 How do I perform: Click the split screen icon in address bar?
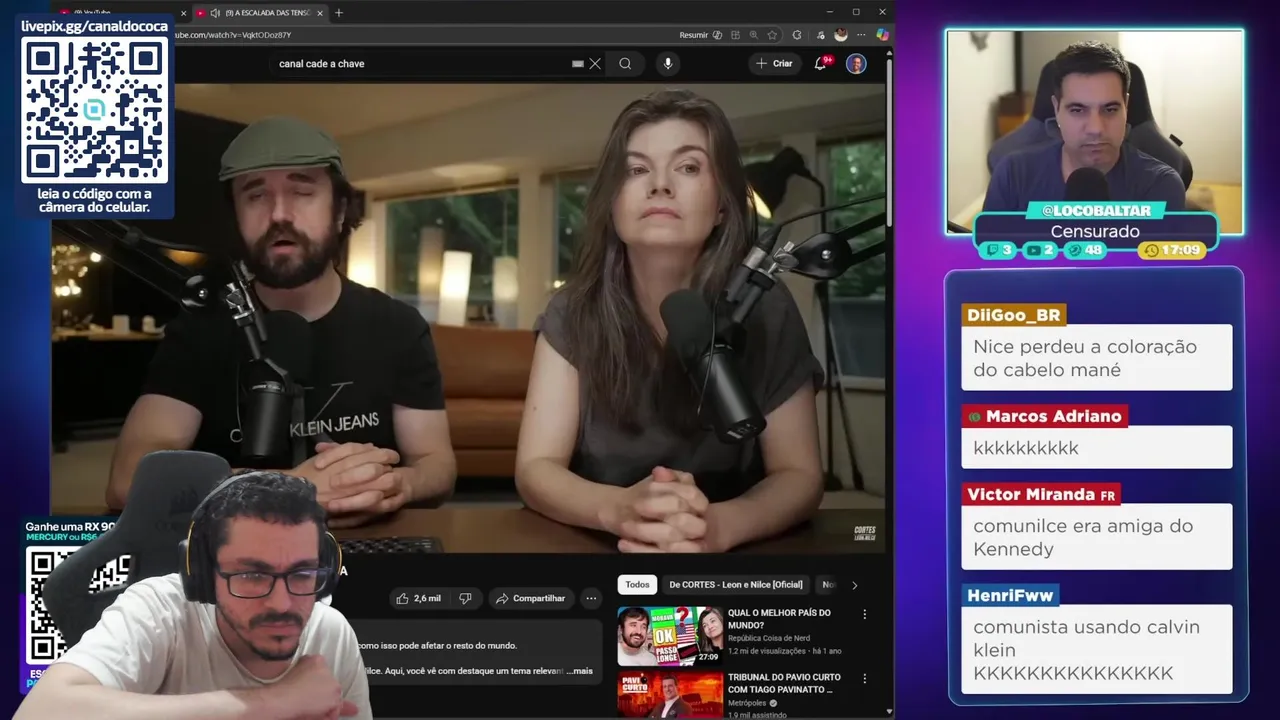(736, 35)
